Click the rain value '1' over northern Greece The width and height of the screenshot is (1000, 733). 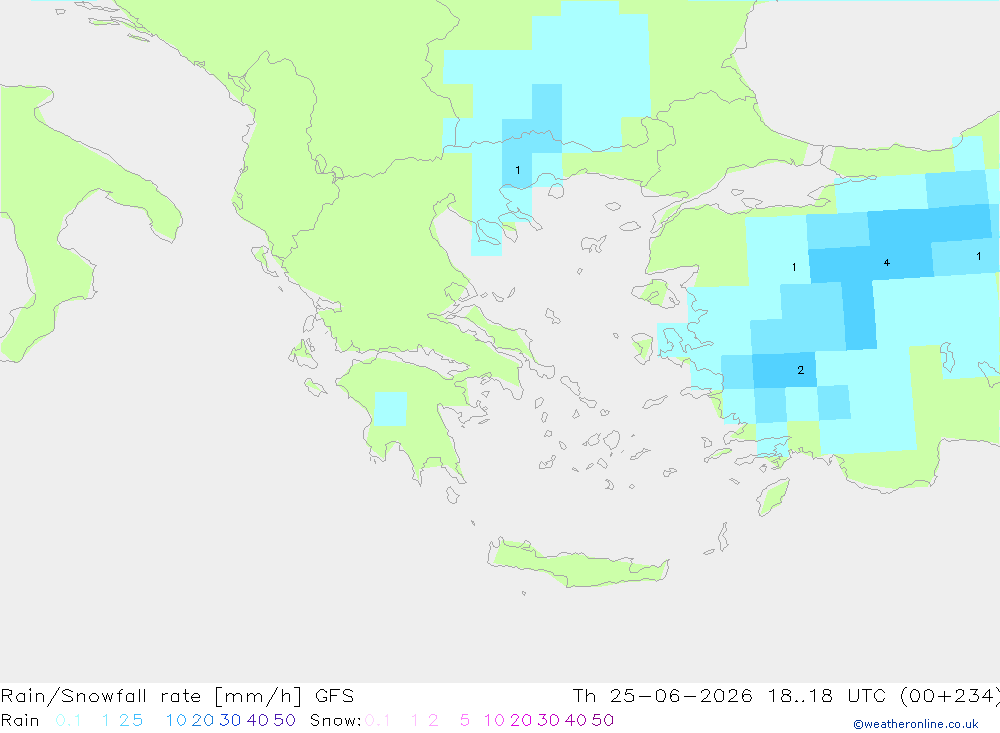point(518,170)
